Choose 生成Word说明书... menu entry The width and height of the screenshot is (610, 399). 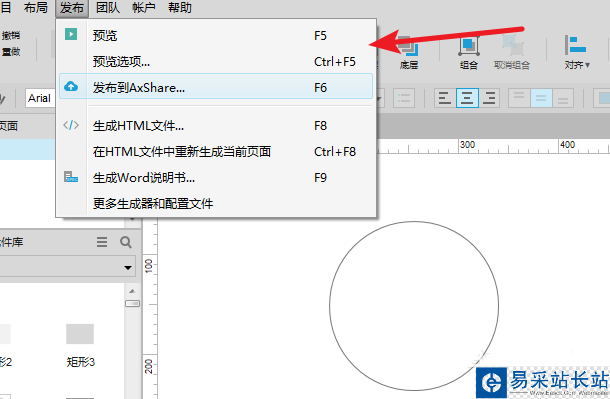[x=216, y=178]
